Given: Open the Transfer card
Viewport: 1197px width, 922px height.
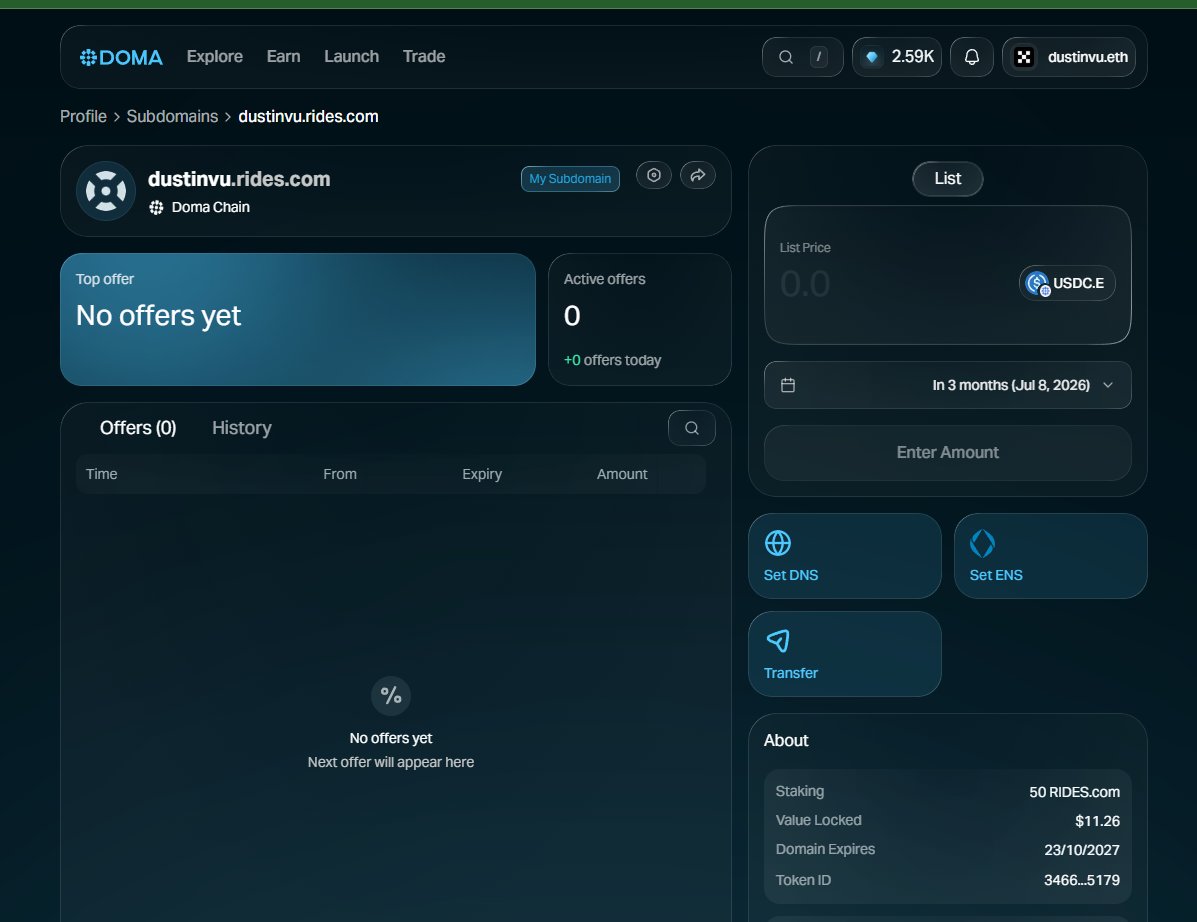Looking at the screenshot, I should [845, 654].
